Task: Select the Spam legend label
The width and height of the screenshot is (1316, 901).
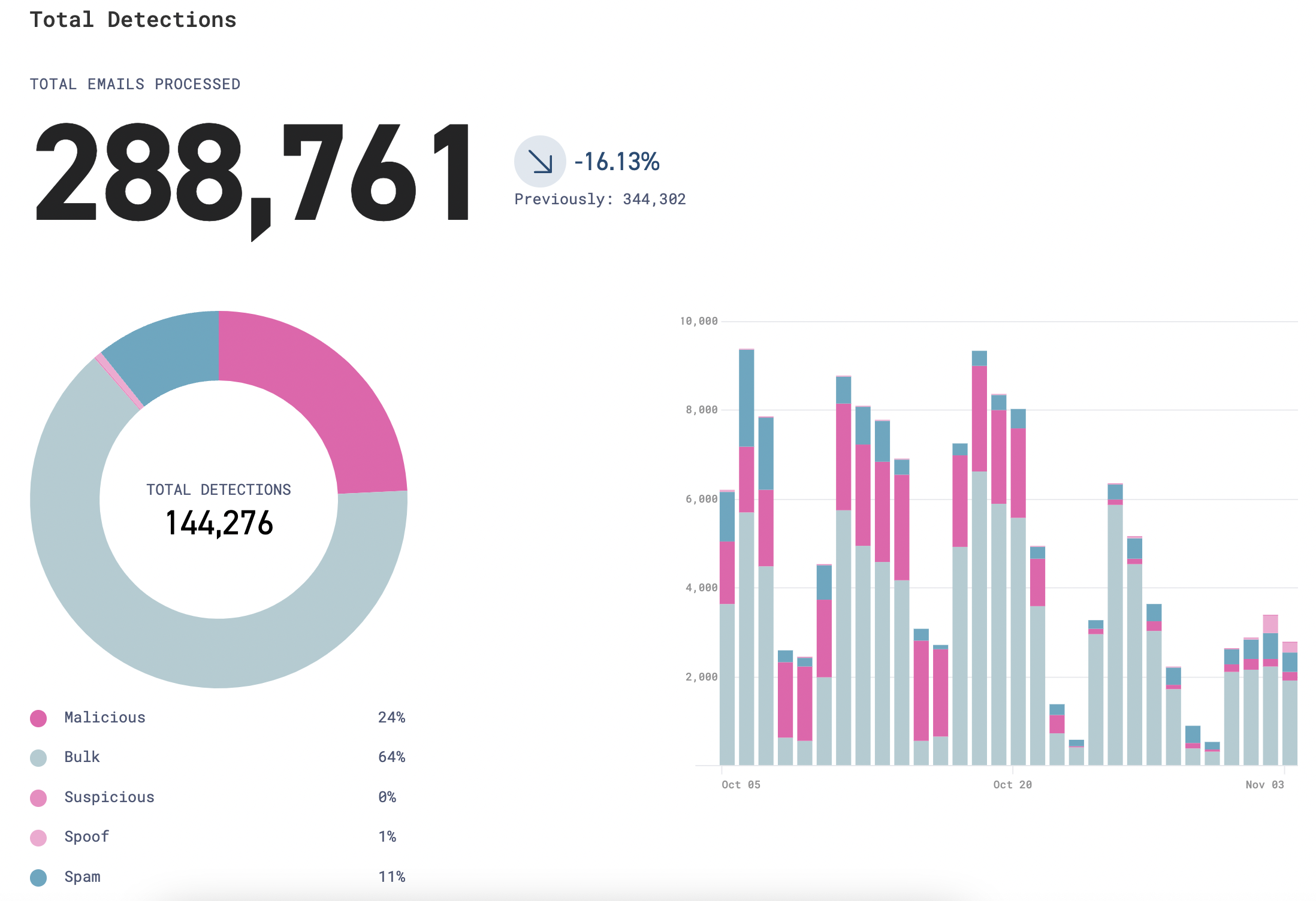Action: coord(83,876)
